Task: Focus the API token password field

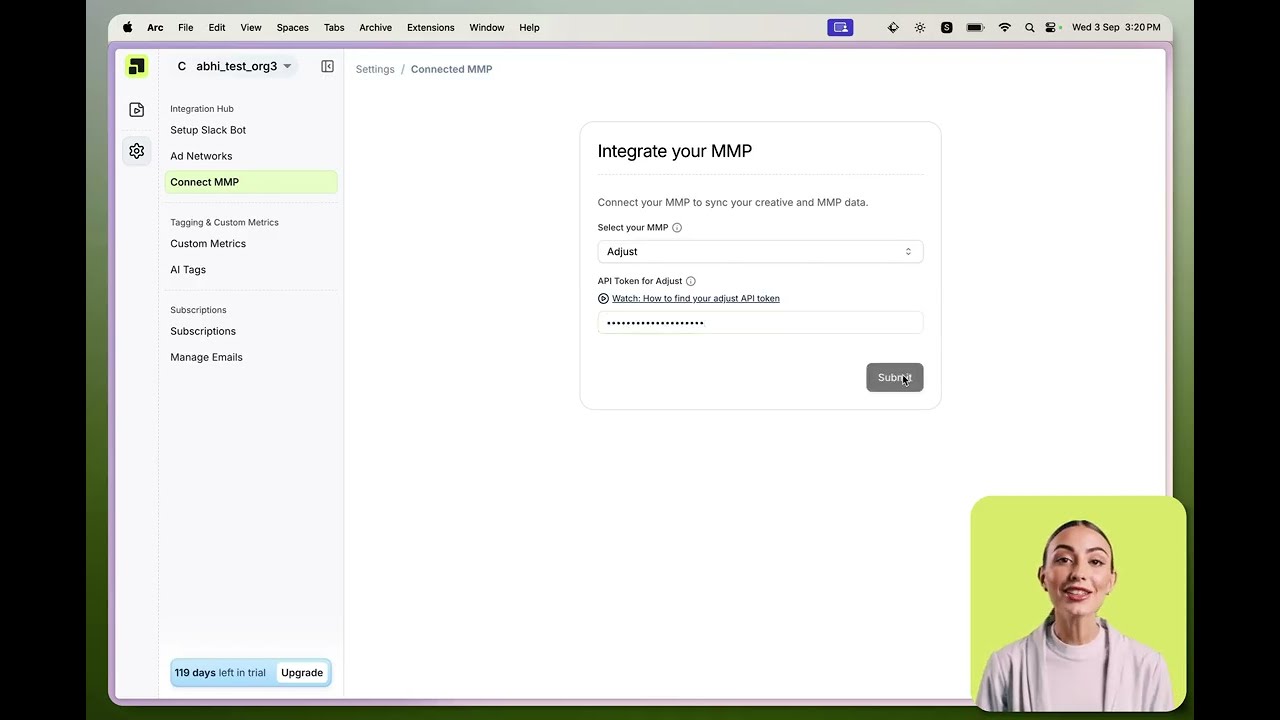Action: [760, 322]
